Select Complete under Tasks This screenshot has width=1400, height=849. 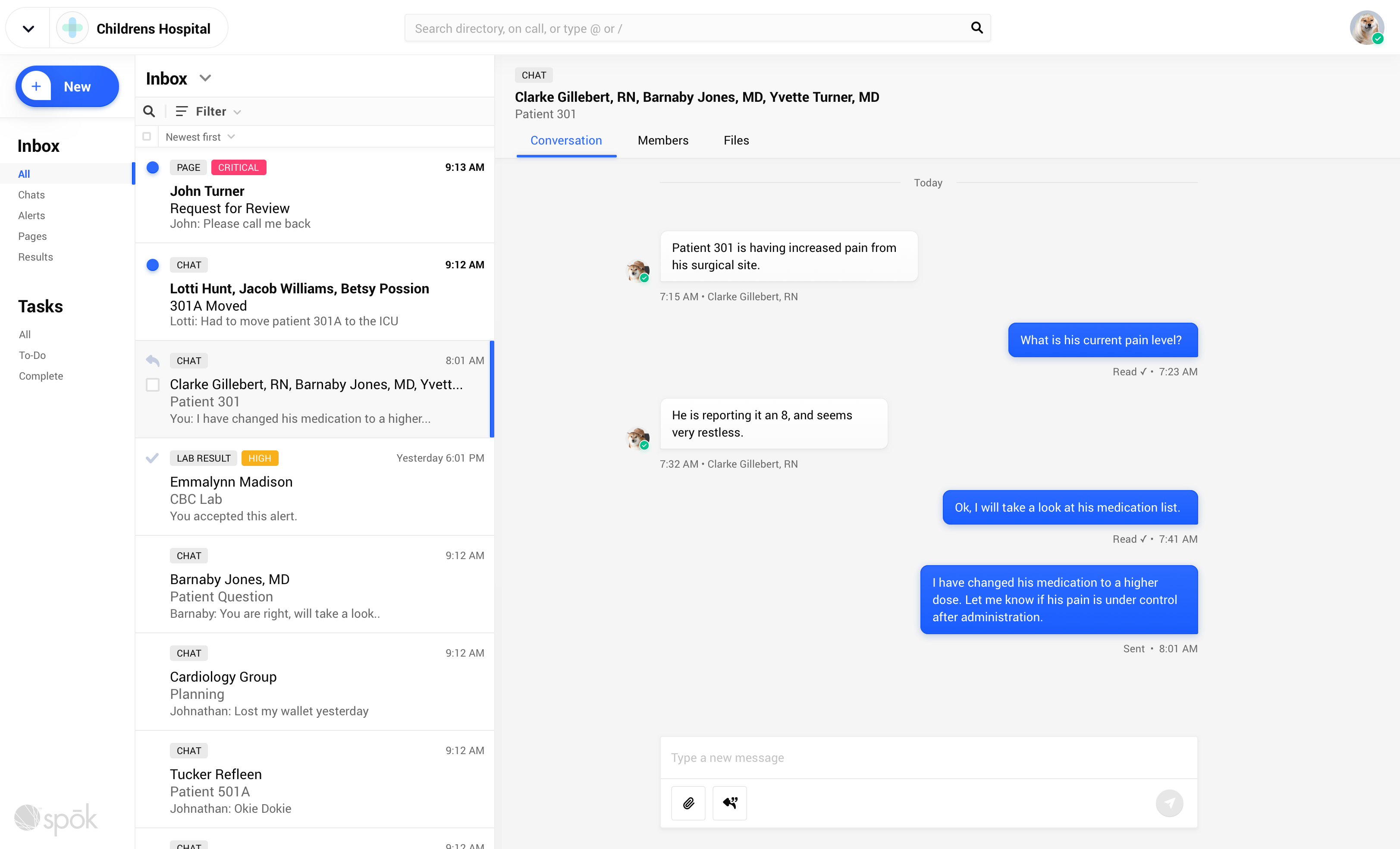point(41,376)
